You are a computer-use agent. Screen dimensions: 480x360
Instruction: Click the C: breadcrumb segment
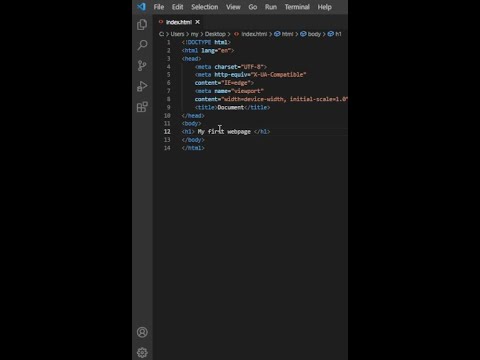point(161,34)
